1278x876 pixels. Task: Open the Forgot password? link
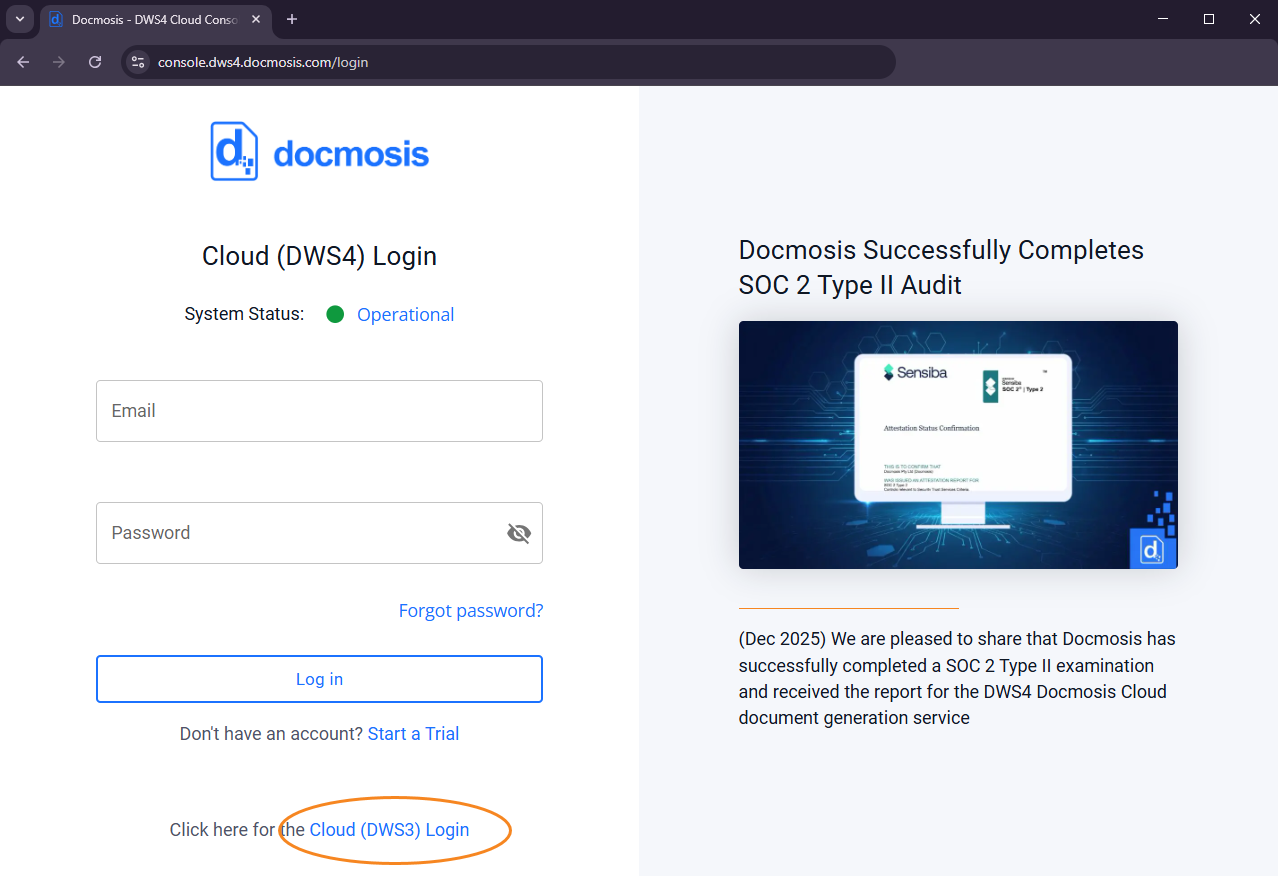coord(470,611)
